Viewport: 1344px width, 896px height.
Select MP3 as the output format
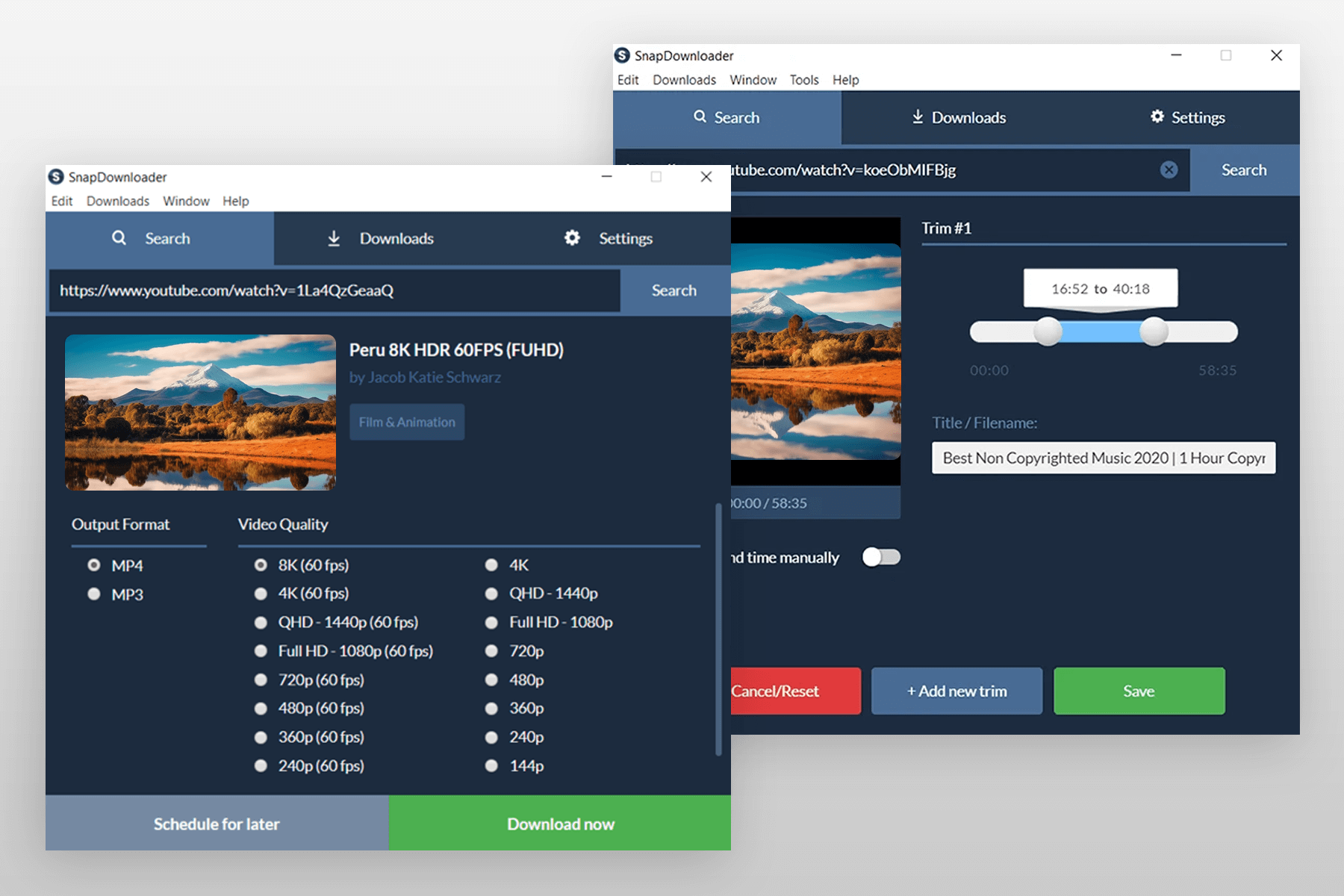(94, 594)
